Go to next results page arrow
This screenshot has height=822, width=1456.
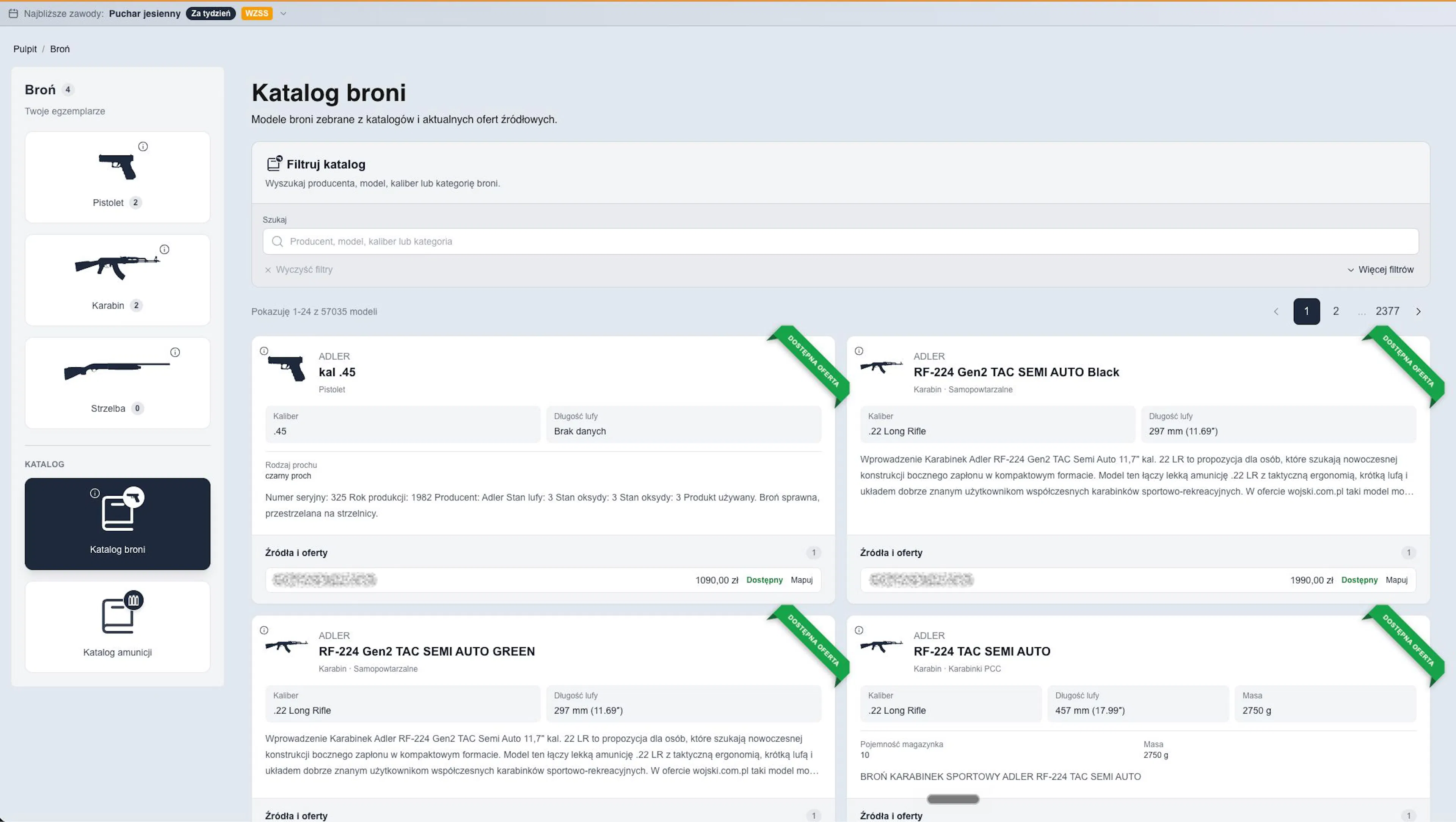1418,311
